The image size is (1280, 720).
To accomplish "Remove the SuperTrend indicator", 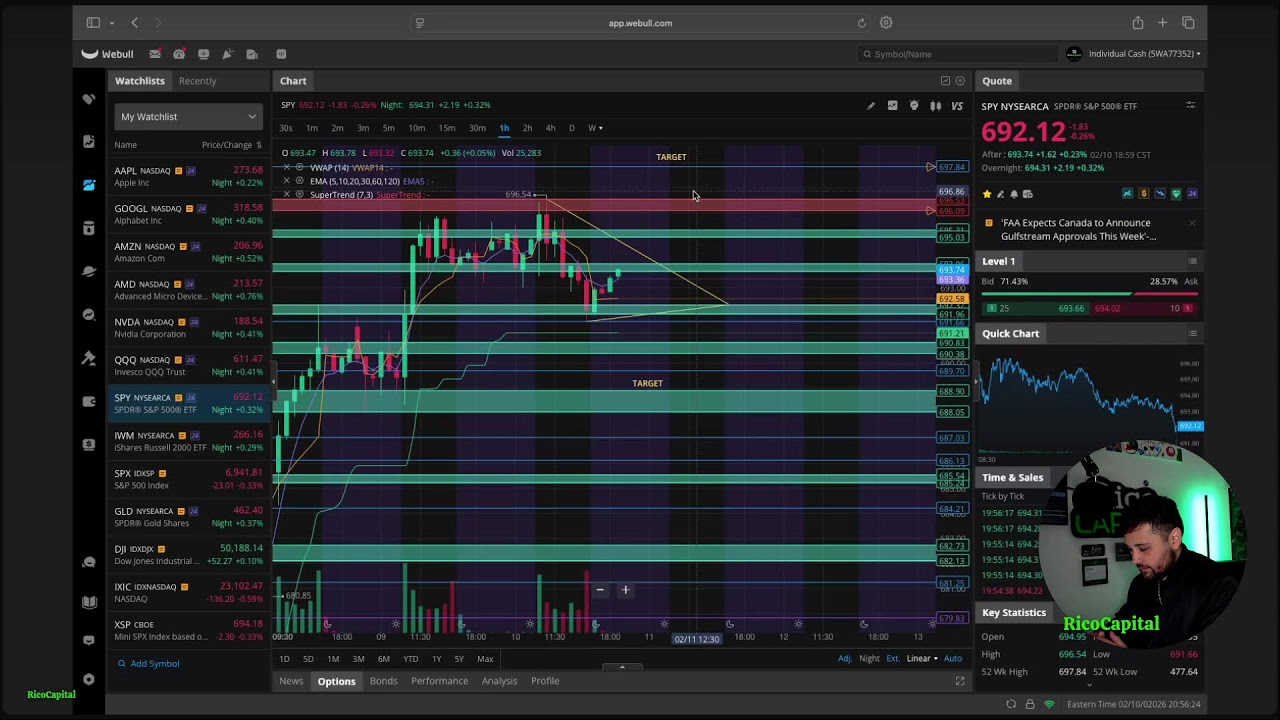I will (x=286, y=194).
